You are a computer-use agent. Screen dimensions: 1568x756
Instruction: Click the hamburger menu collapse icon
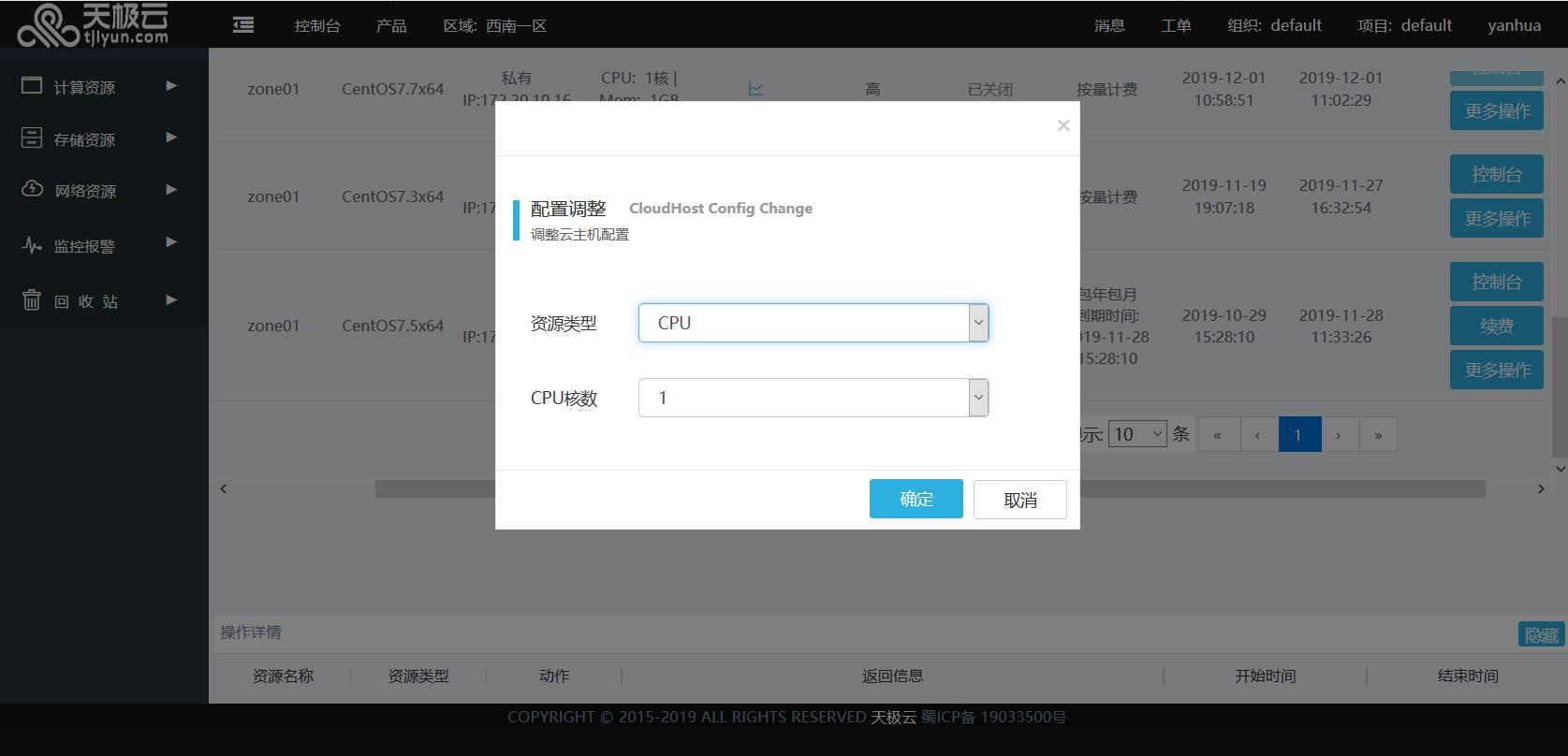coord(243,25)
